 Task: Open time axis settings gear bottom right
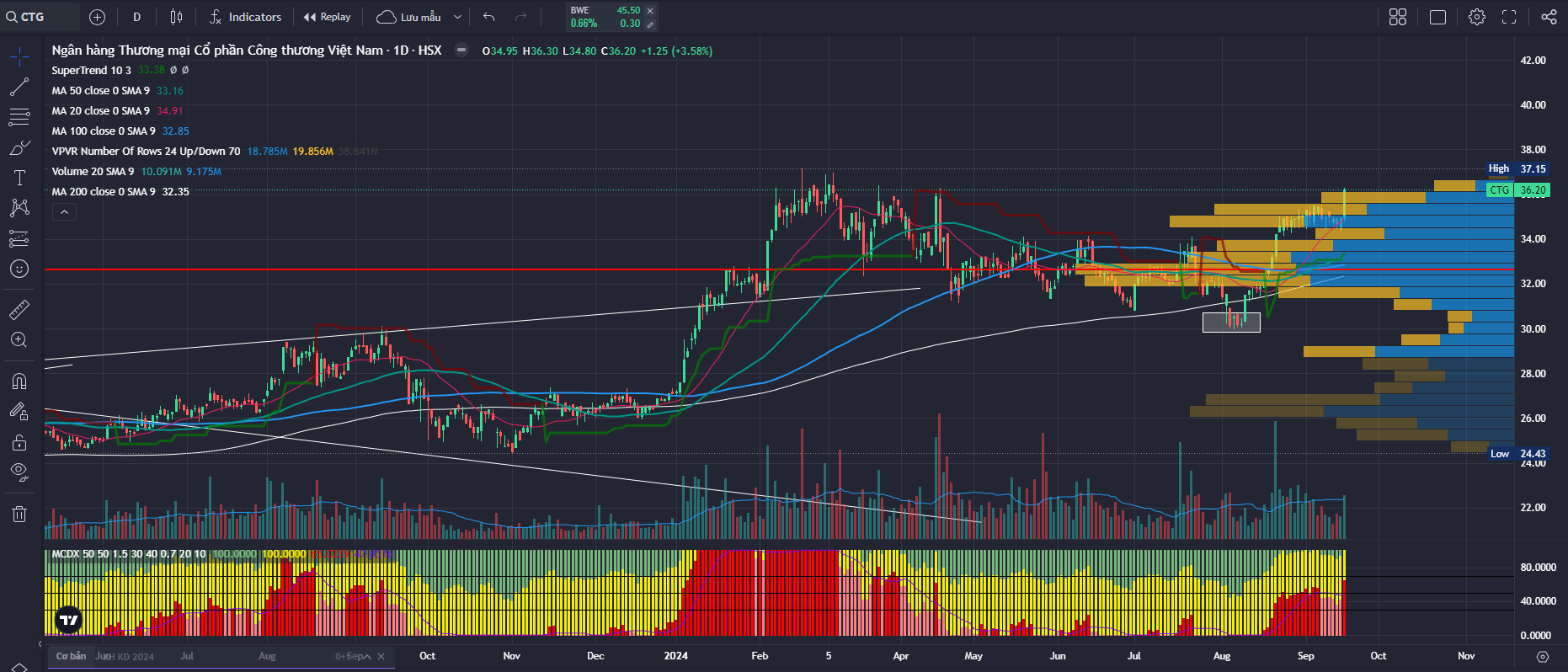[1543, 656]
